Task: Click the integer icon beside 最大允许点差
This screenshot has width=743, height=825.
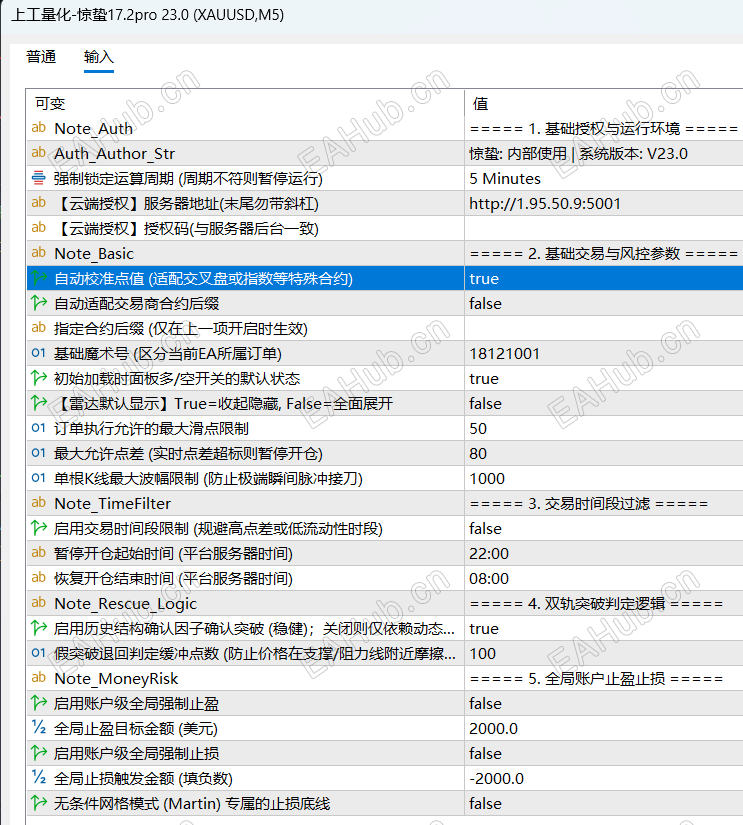Action: 38,453
